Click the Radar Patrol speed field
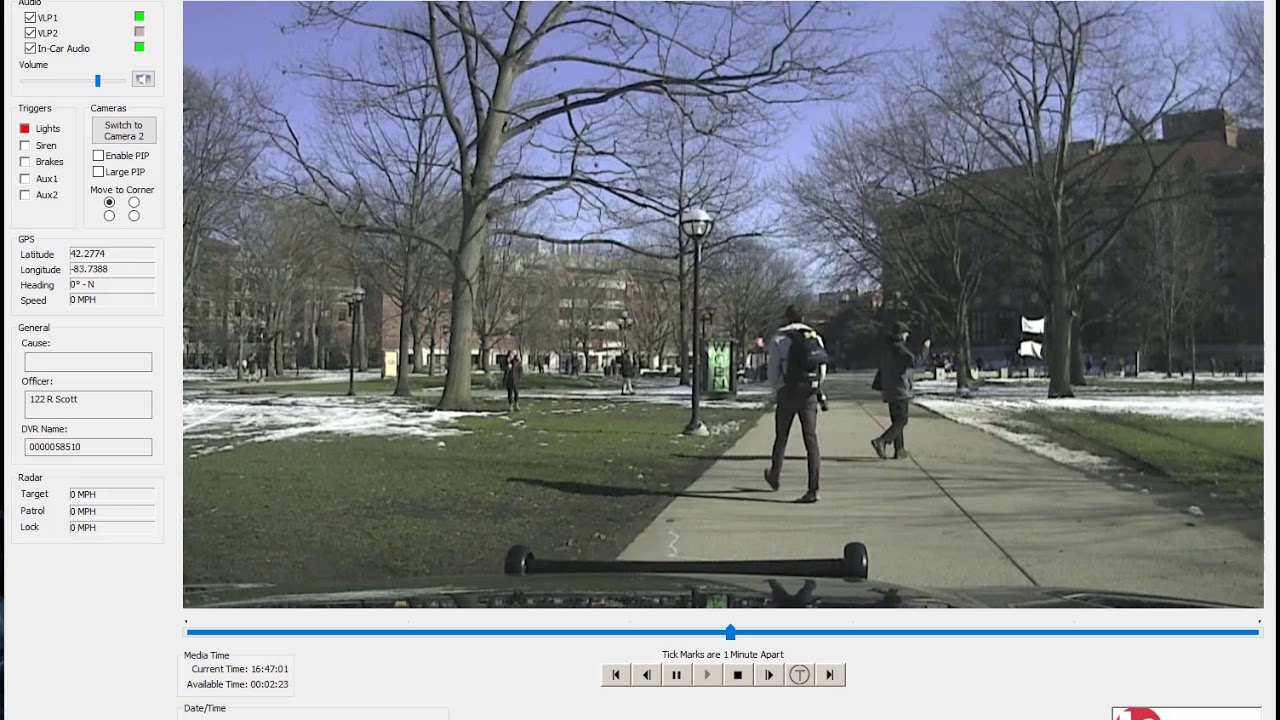Image resolution: width=1280 pixels, height=720 pixels. [x=111, y=511]
